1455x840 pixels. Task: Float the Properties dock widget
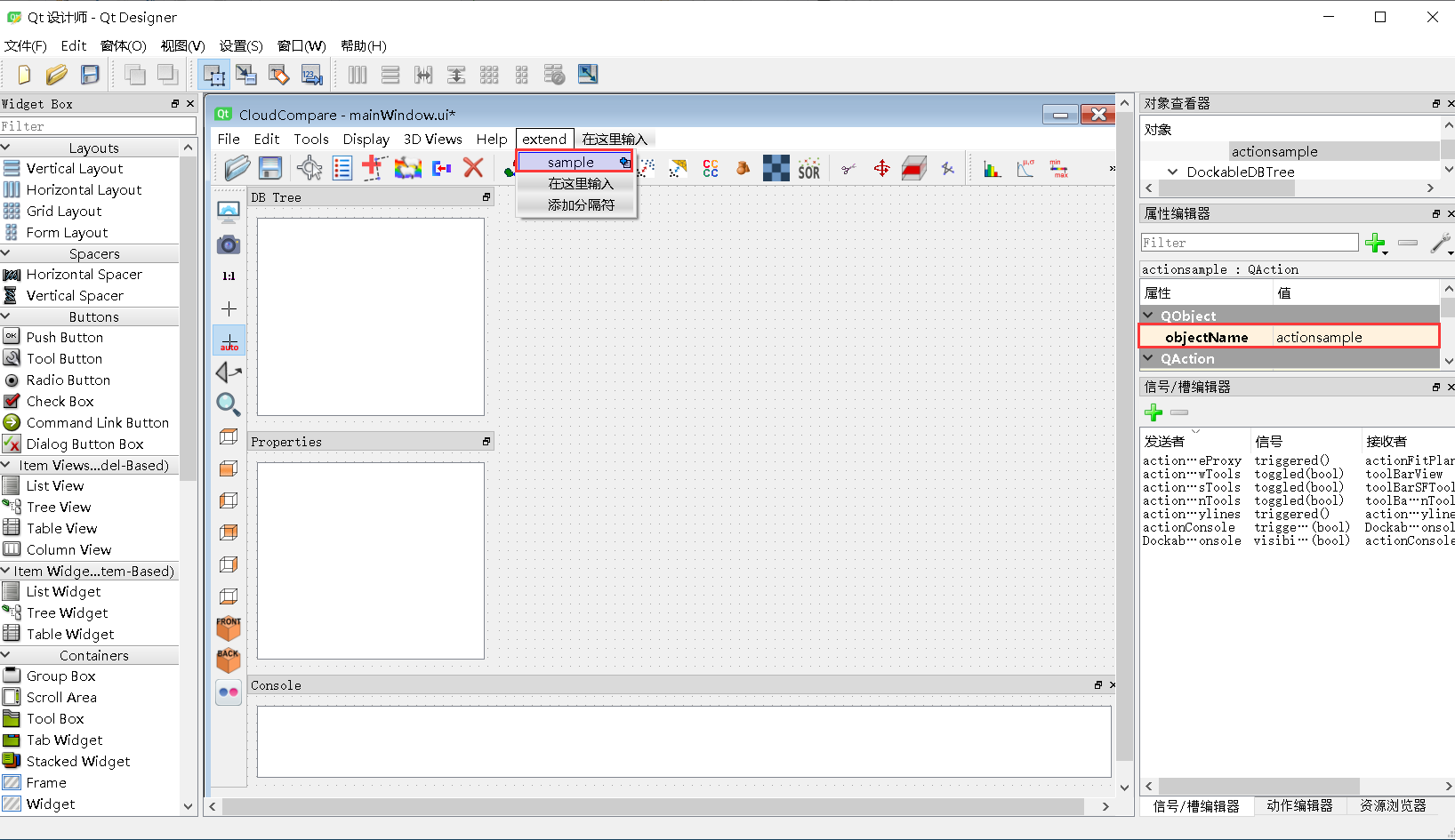[x=486, y=442]
